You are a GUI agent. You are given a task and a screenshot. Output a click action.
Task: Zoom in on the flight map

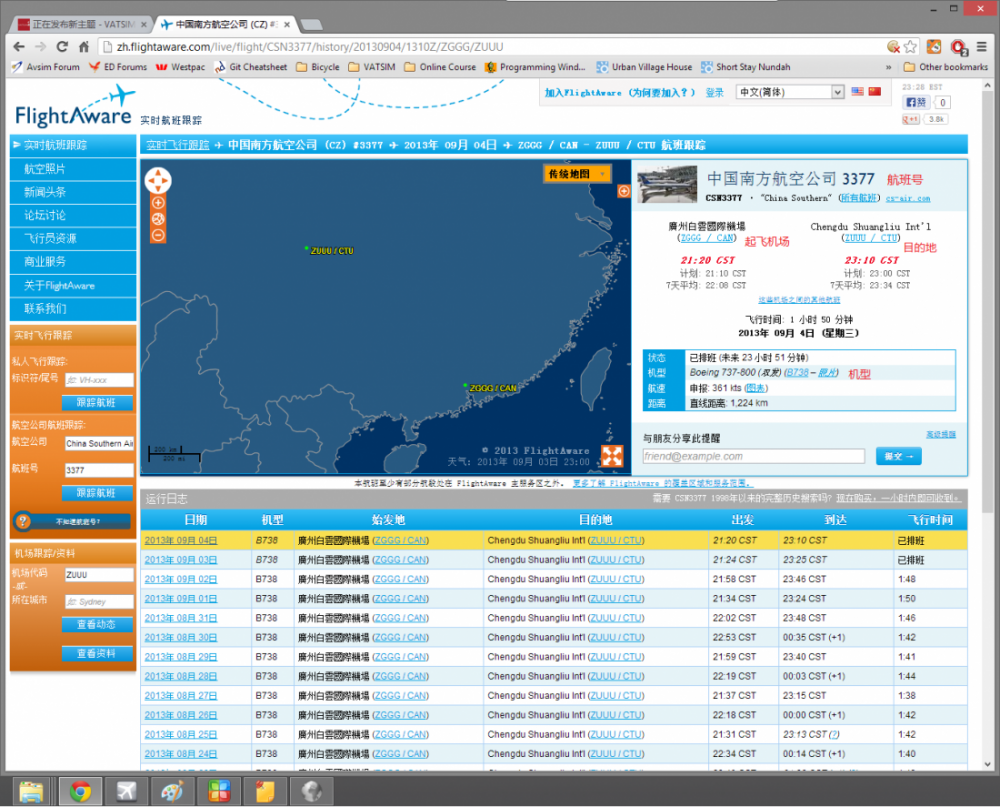point(158,203)
